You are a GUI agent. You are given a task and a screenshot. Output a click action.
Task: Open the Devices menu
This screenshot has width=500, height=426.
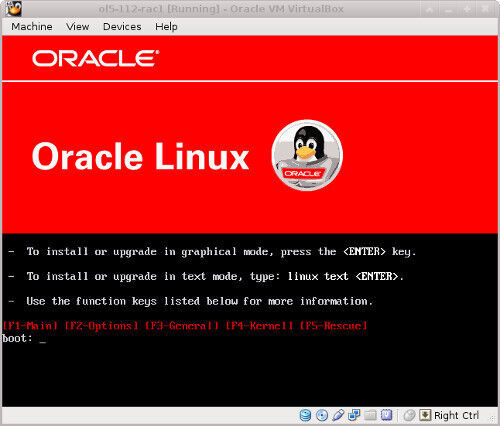(x=122, y=27)
